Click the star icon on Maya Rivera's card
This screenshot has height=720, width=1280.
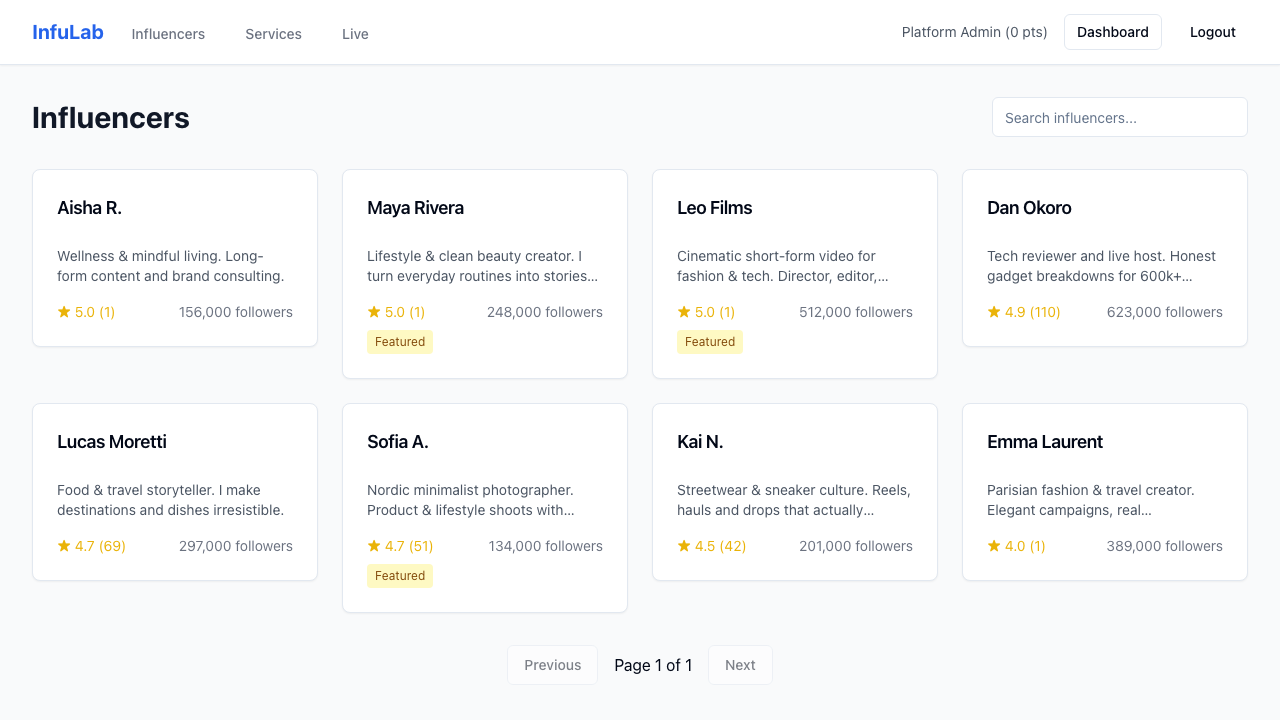374,312
